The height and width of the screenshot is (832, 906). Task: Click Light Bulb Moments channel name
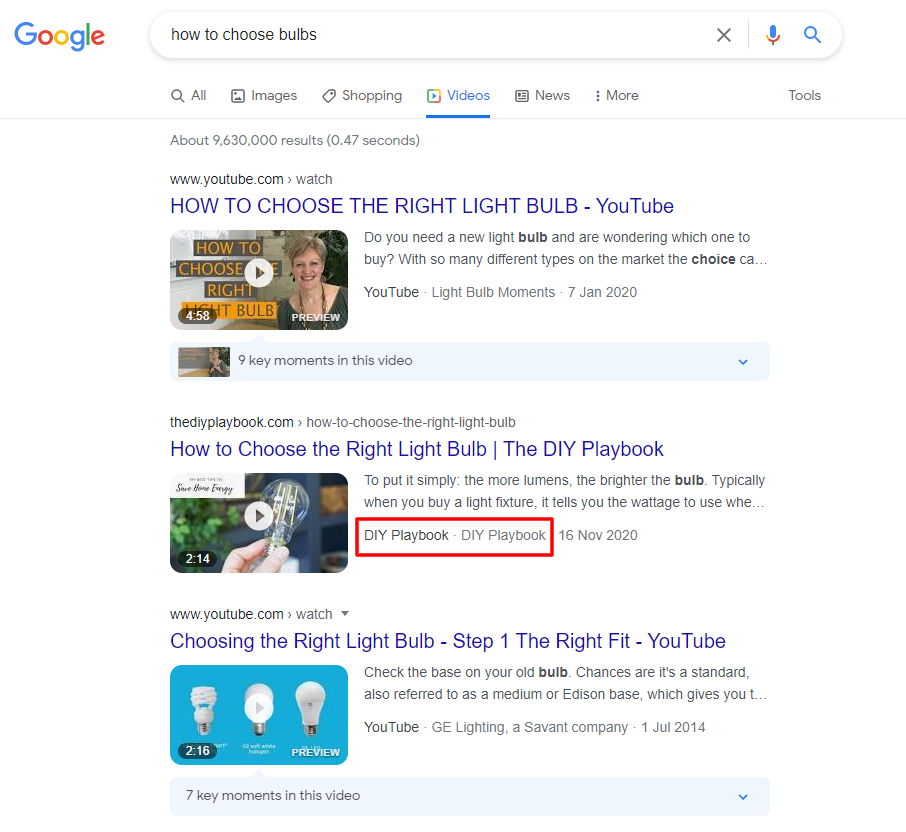click(x=493, y=292)
